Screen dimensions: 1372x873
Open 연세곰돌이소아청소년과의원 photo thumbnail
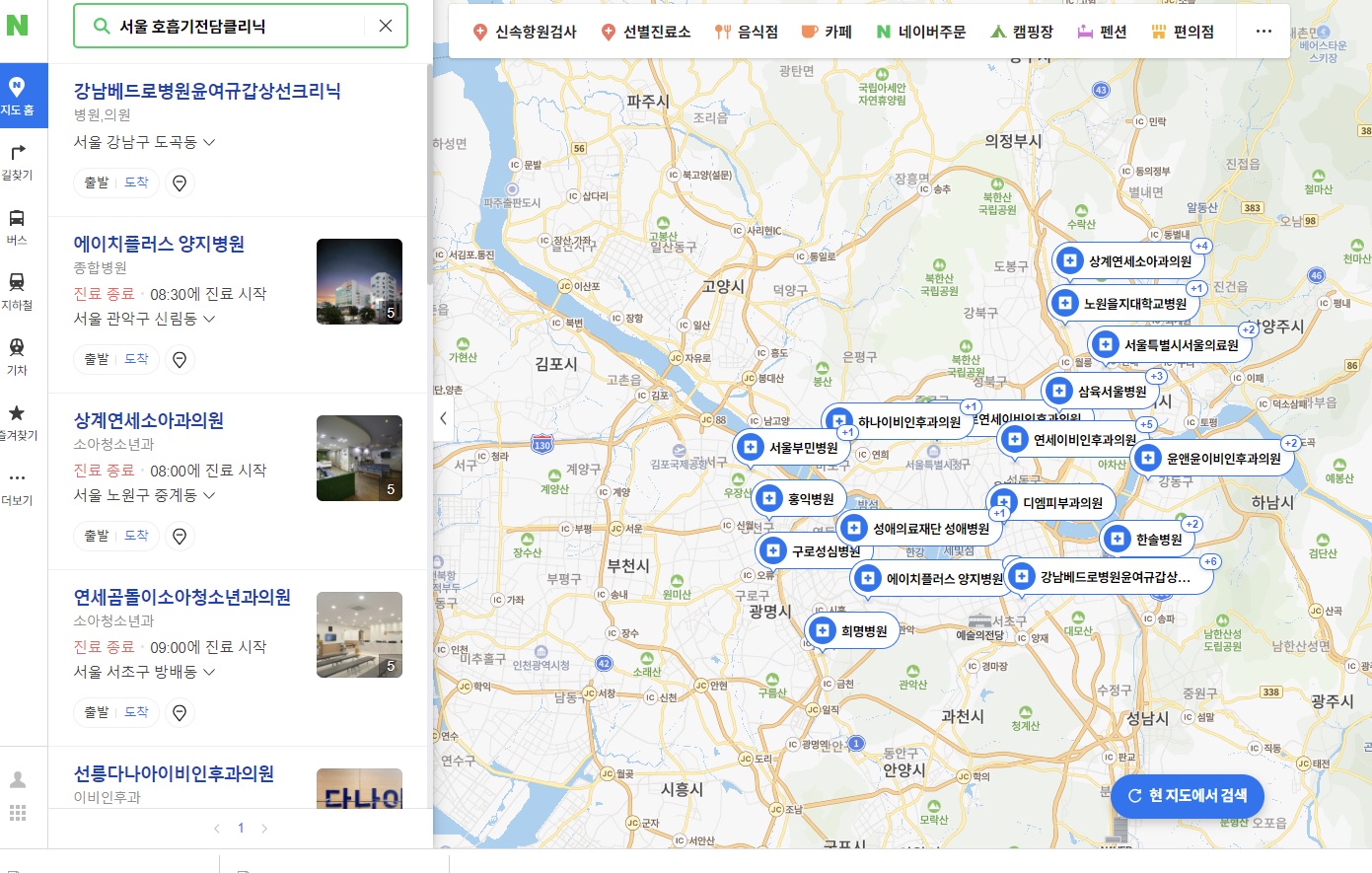tap(359, 634)
